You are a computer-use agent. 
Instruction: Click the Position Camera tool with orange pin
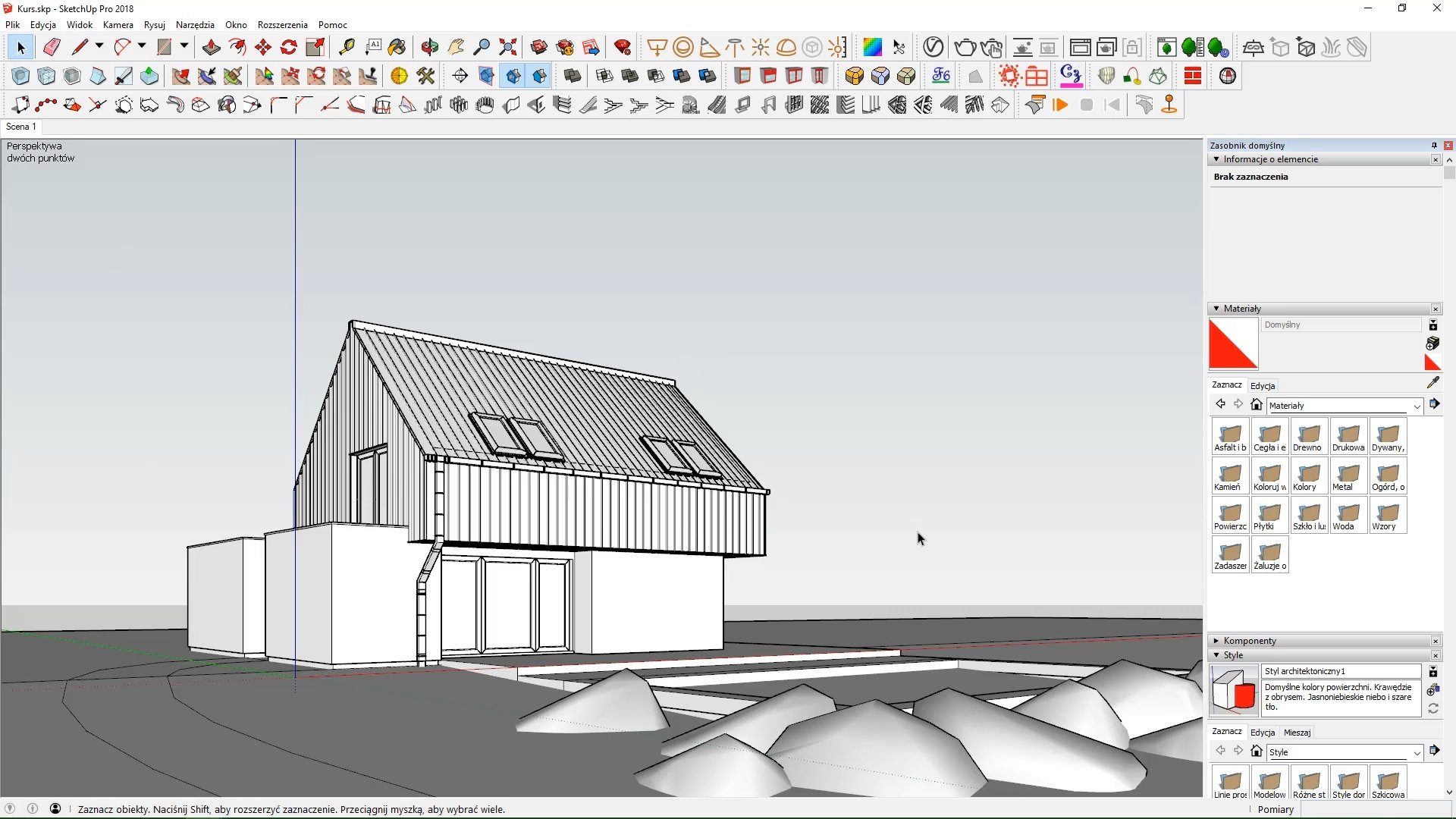click(1169, 105)
